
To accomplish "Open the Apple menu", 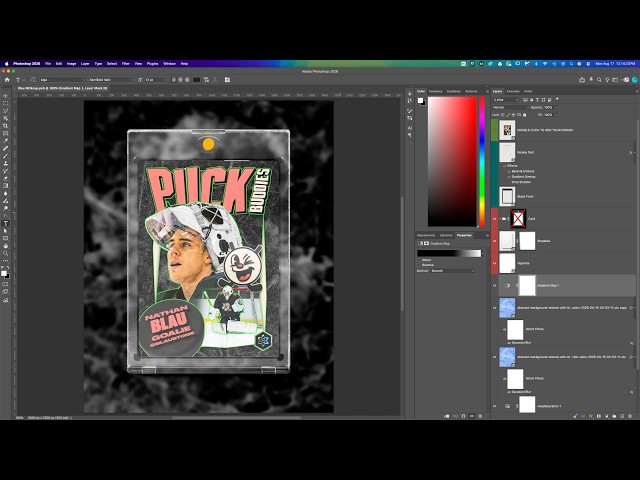I will 6,64.
